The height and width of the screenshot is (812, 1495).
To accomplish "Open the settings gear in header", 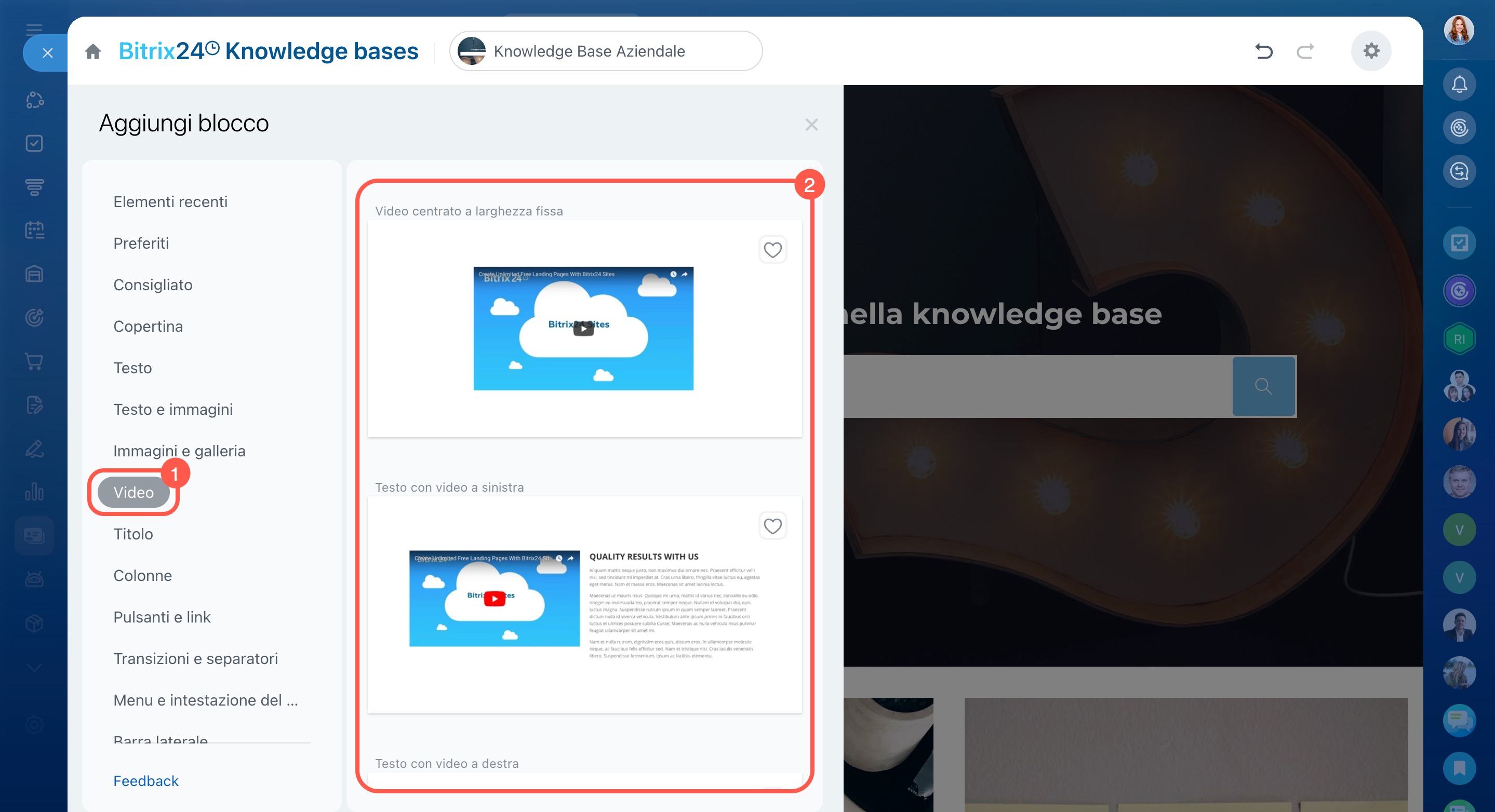I will pos(1371,51).
